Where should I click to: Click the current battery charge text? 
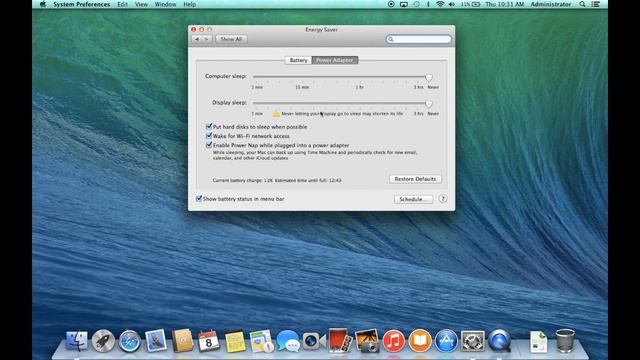[x=277, y=180]
